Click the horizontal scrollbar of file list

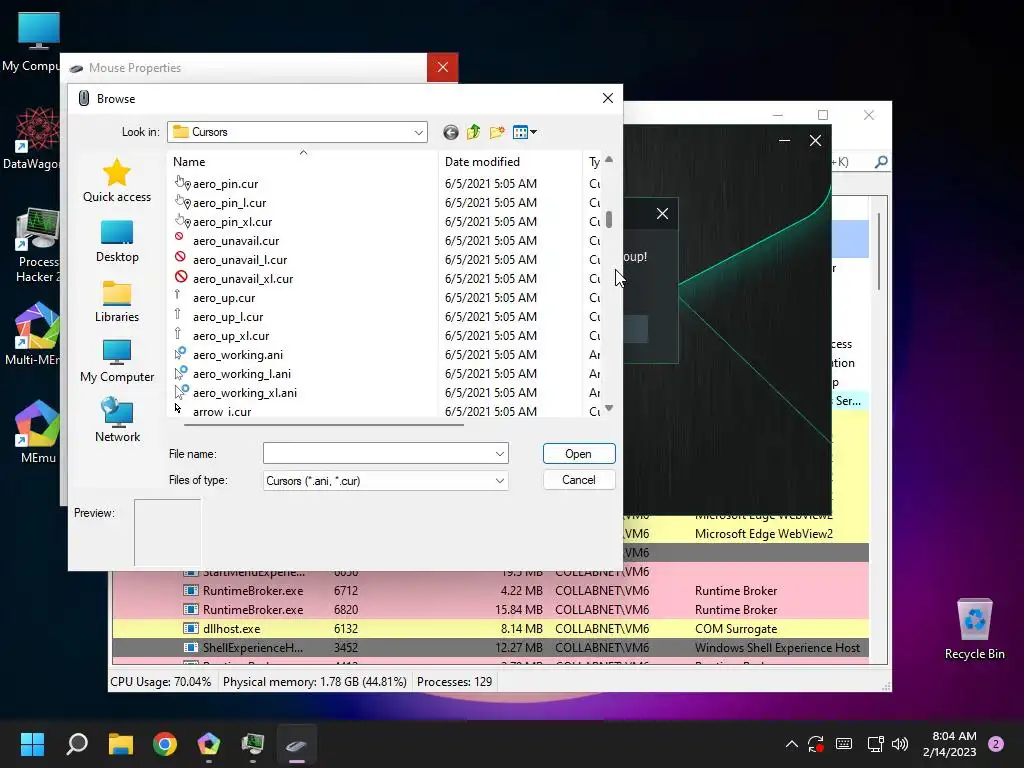[x=324, y=425]
